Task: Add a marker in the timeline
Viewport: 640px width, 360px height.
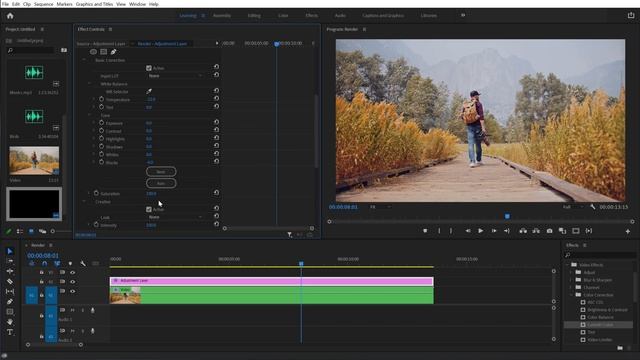Action: pyautogui.click(x=70, y=264)
